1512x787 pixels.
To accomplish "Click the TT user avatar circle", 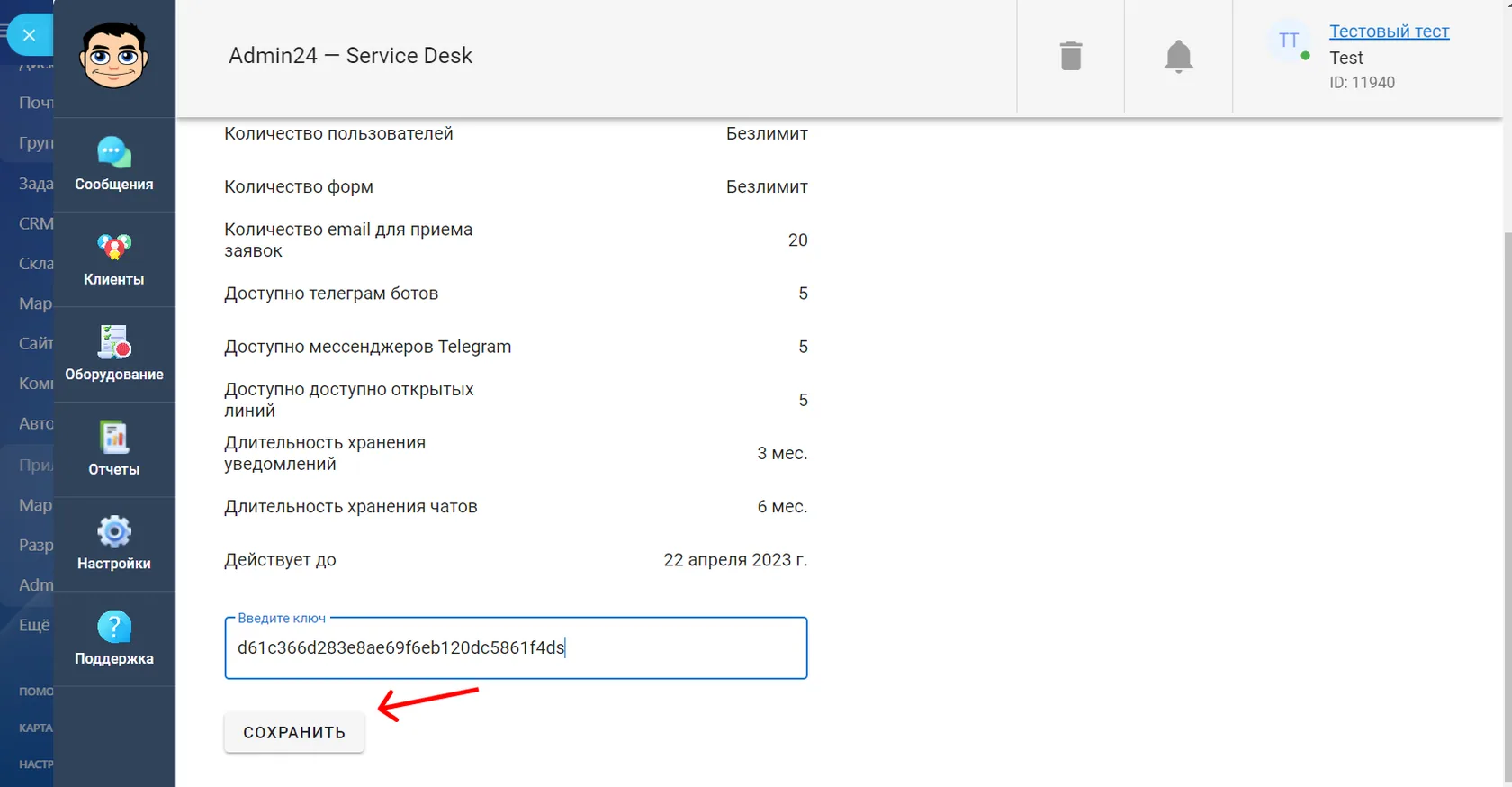I will [x=1289, y=41].
